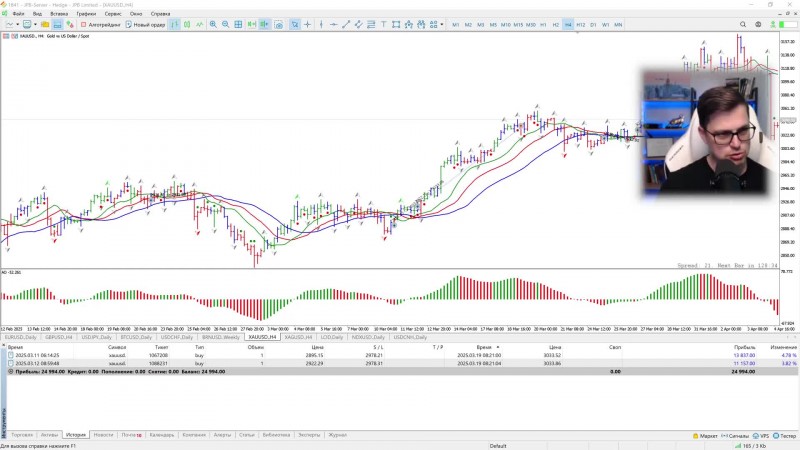This screenshot has width=800, height=450.
Task: Pick the vertical line drawing tool
Action: pos(321,24)
